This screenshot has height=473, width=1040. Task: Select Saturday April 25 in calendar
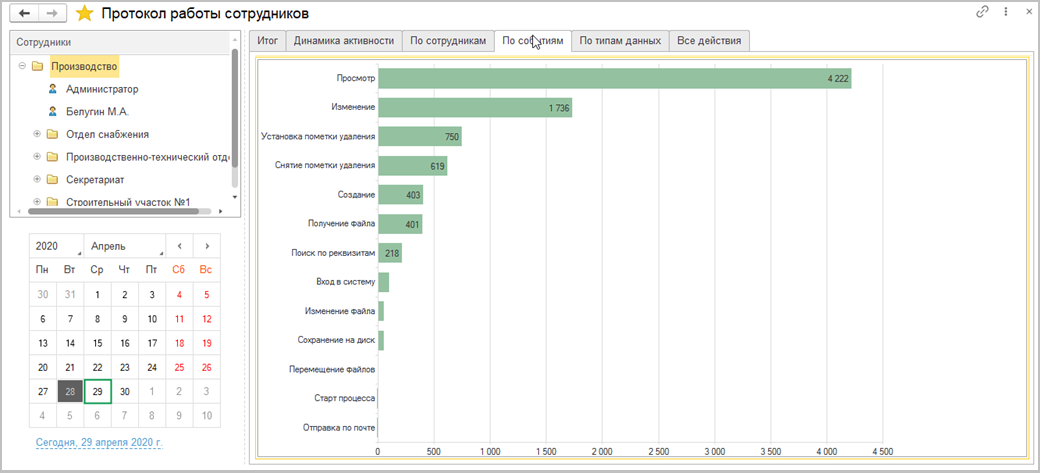pos(179,367)
